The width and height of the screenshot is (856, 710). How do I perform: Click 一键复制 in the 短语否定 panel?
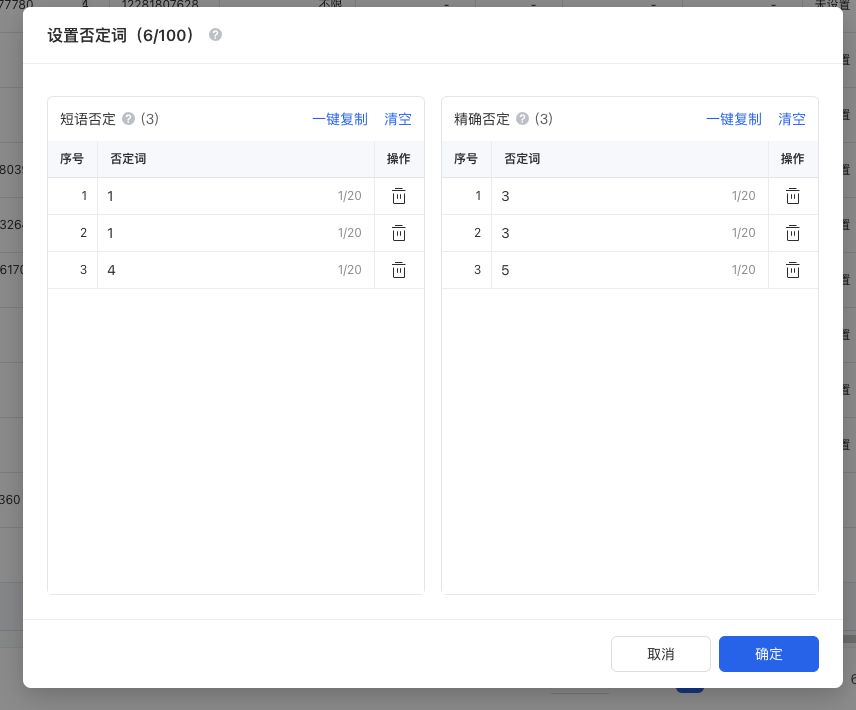(x=339, y=119)
